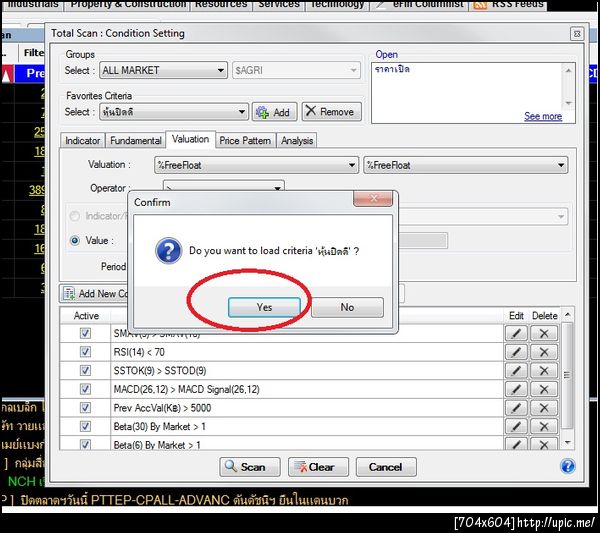The width and height of the screenshot is (600, 533).
Task: Click the Active column header
Action: pos(86,316)
